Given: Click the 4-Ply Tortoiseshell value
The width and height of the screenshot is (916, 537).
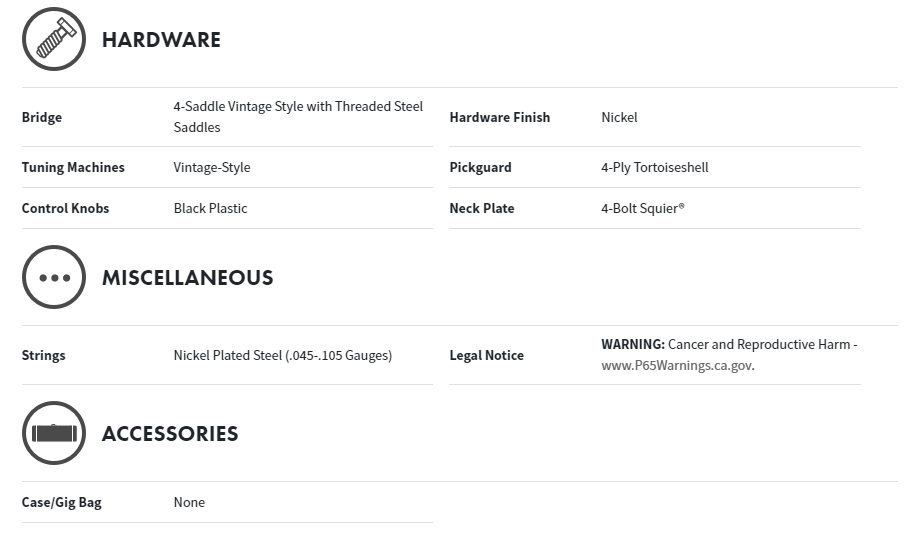Looking at the screenshot, I should pyautogui.click(x=654, y=167).
